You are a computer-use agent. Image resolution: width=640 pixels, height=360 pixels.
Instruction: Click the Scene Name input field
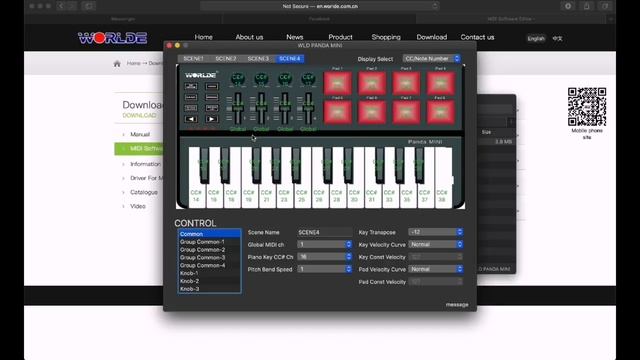(325, 232)
